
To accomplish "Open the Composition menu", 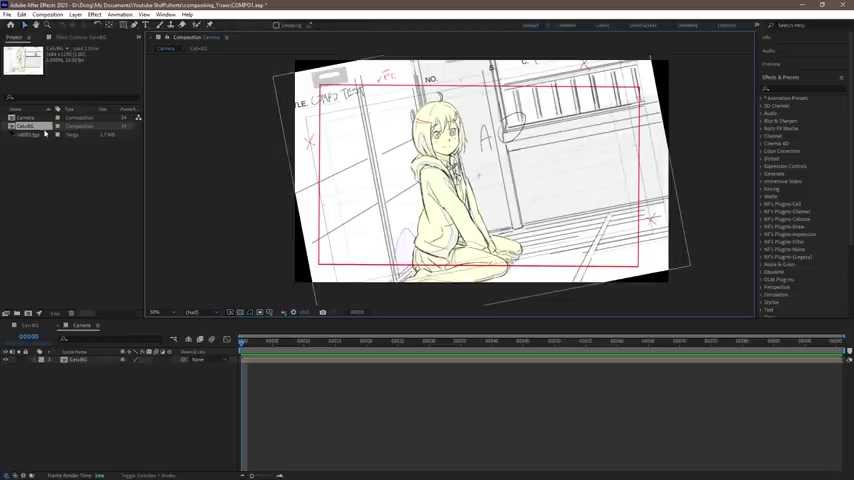I will [47, 15].
